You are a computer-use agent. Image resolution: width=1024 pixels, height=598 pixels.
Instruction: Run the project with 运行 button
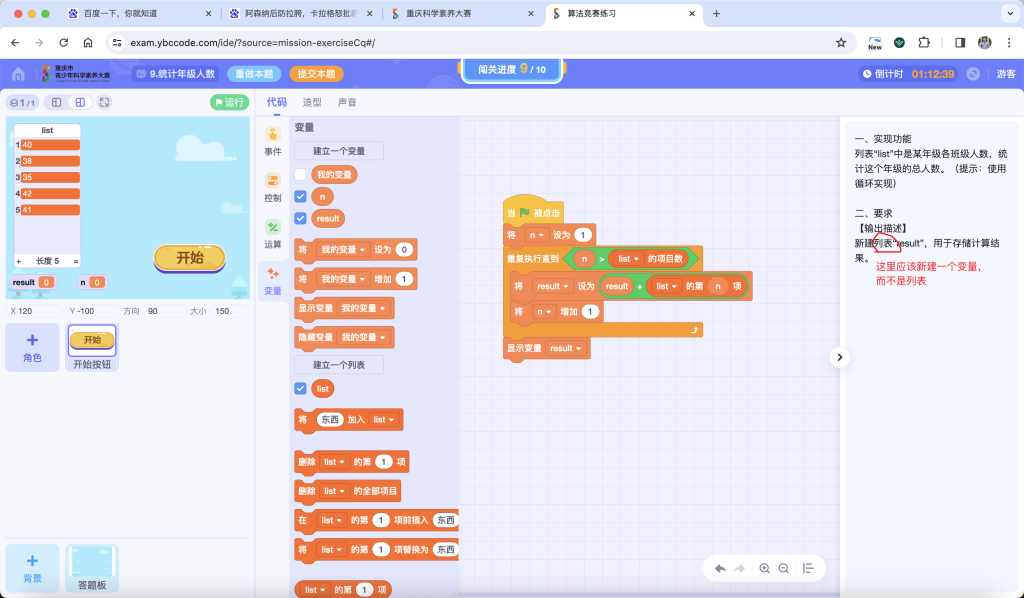point(229,102)
